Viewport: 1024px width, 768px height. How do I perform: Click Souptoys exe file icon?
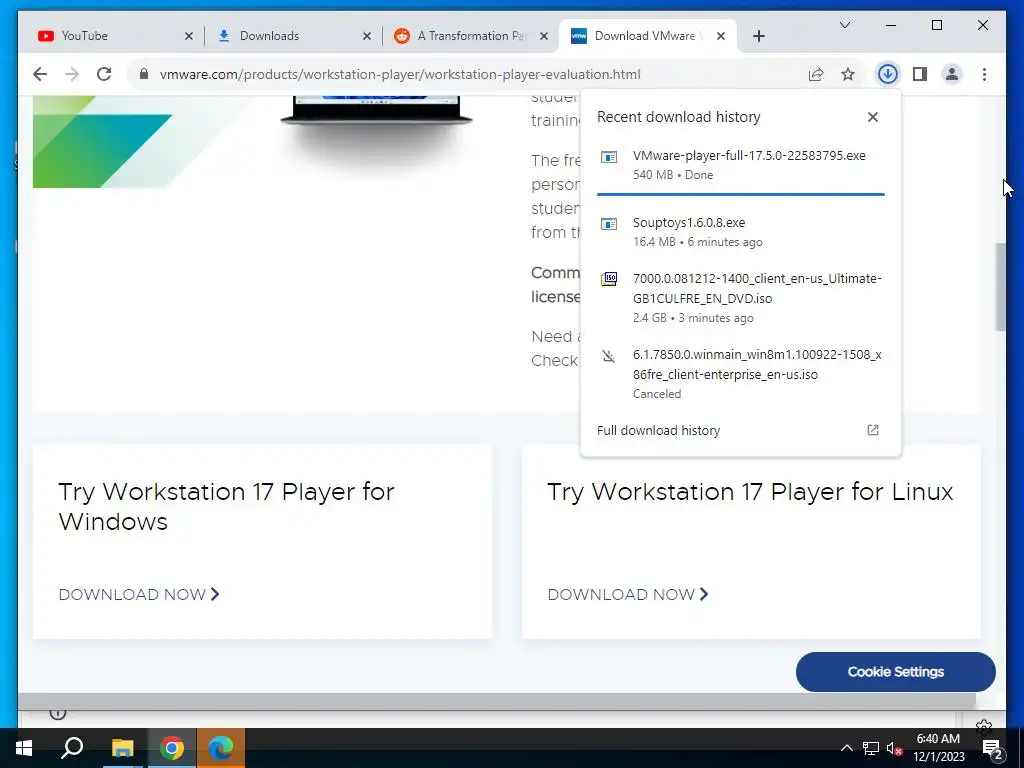coord(609,224)
